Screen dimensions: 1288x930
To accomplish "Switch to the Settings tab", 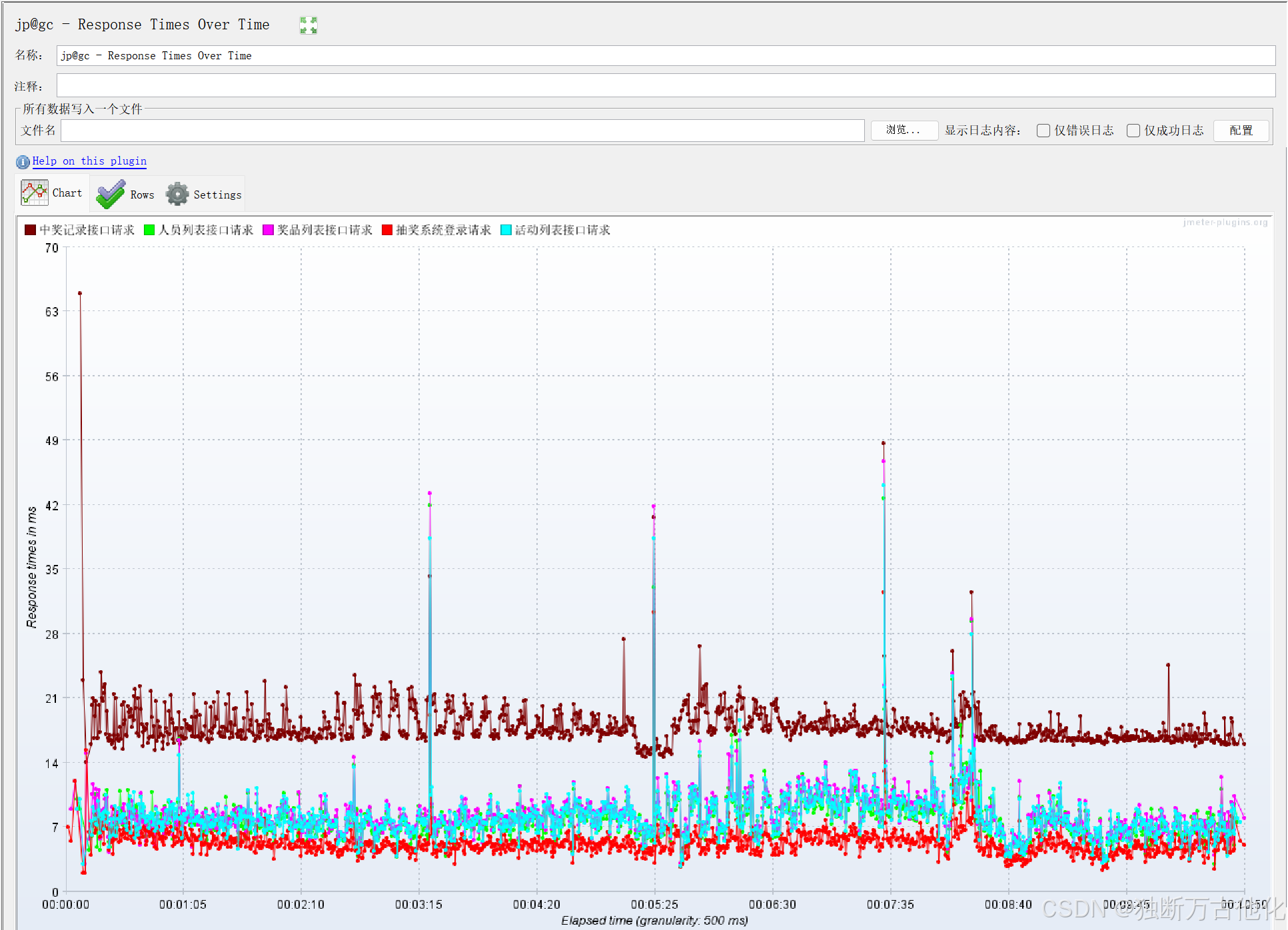I will [217, 195].
